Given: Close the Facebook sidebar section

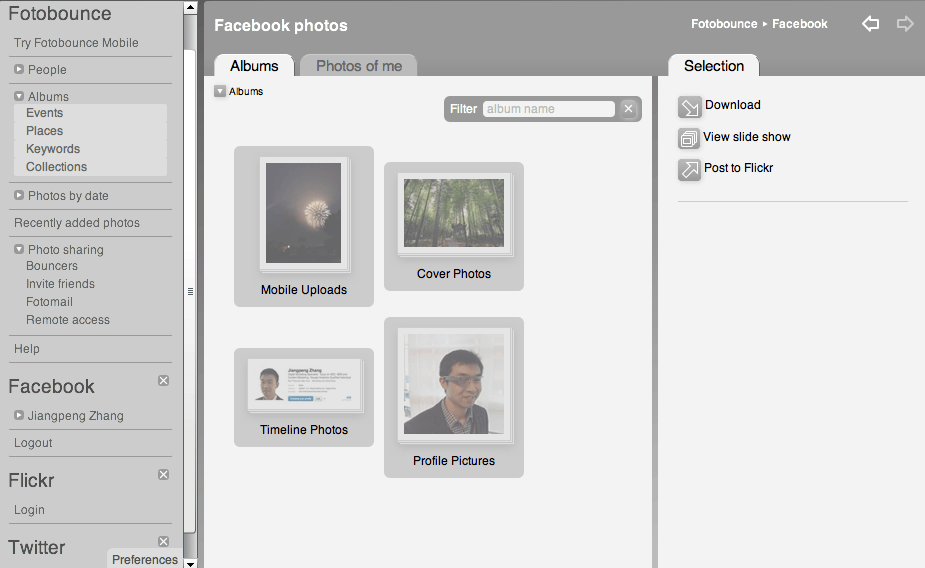Looking at the screenshot, I should coord(164,381).
